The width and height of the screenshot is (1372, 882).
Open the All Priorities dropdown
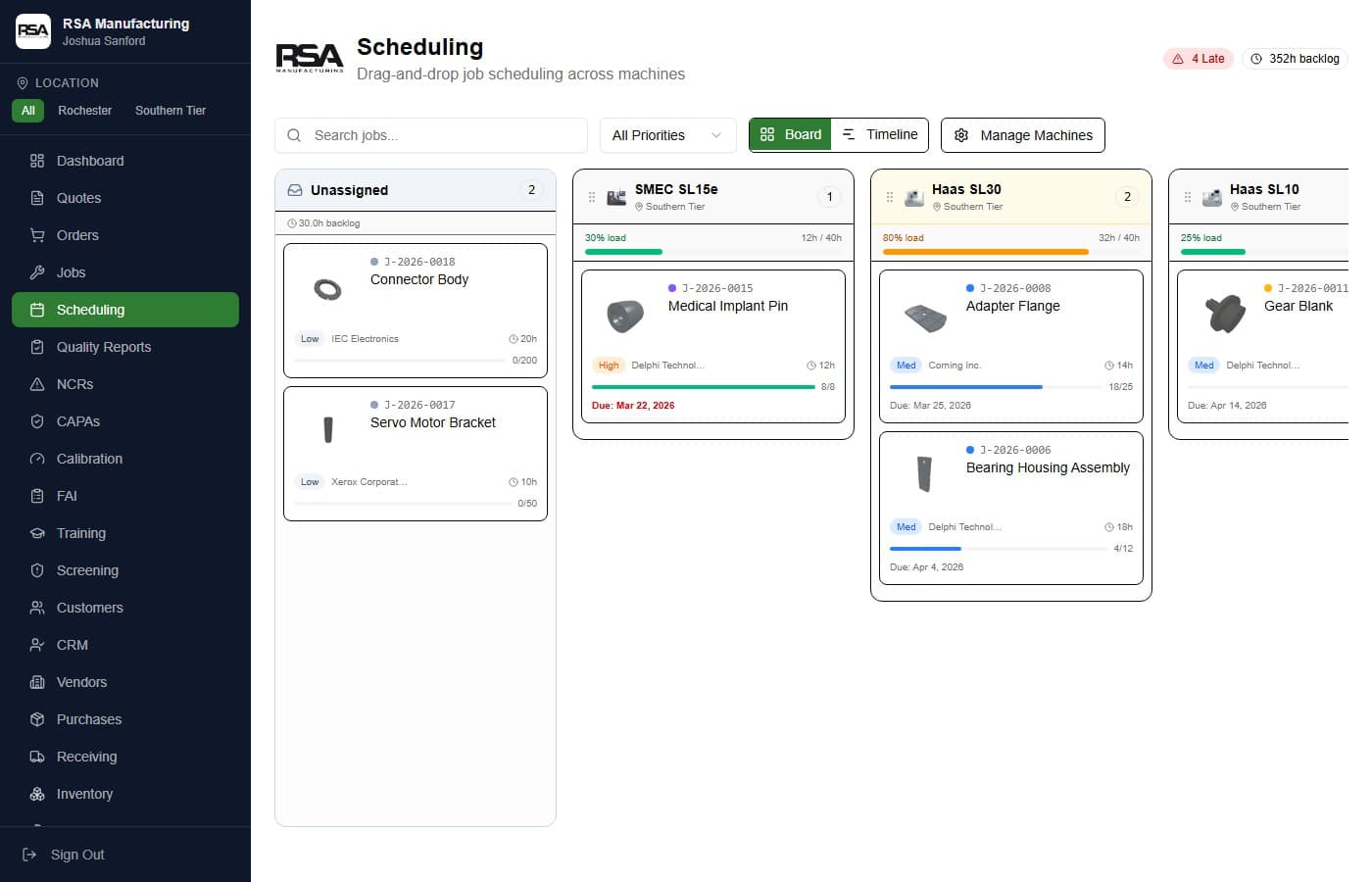(x=667, y=134)
